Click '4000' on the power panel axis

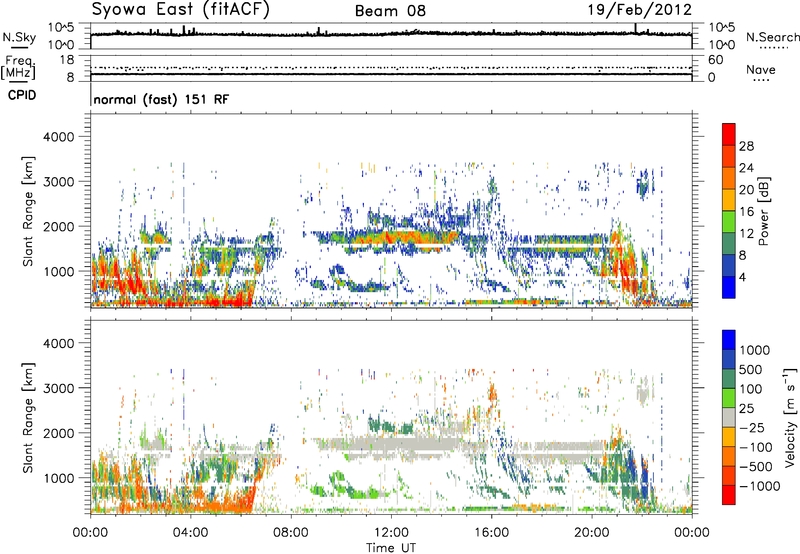pyautogui.click(x=58, y=137)
